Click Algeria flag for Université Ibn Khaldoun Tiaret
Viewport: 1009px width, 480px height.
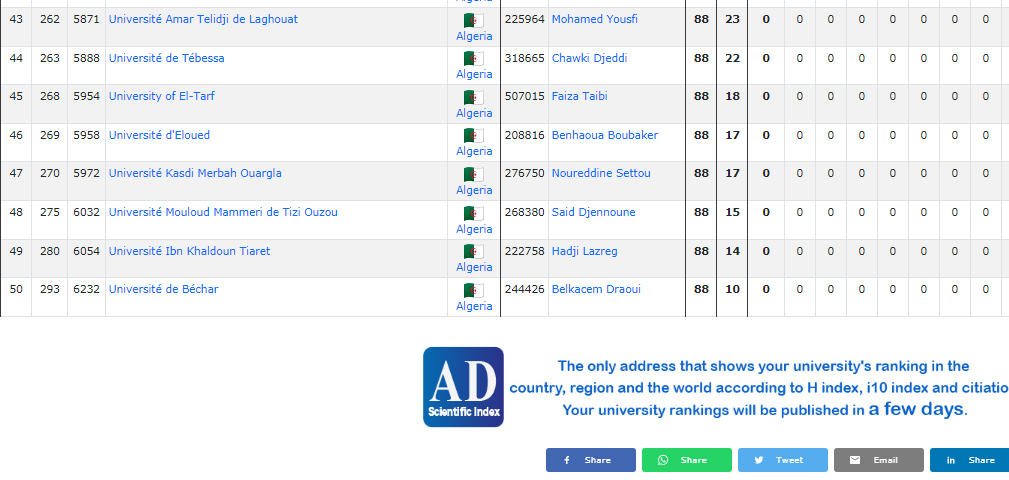474,252
